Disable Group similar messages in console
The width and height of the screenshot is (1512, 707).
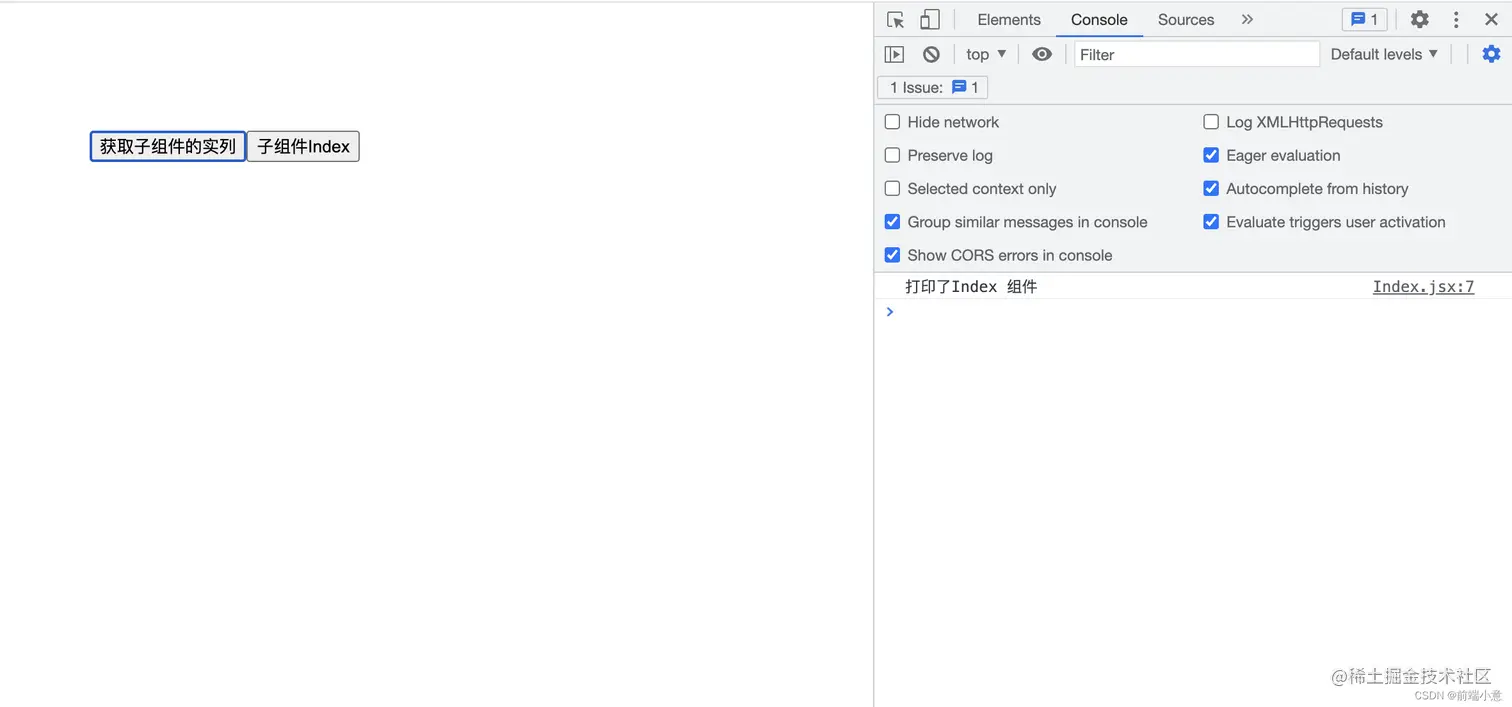(x=892, y=222)
